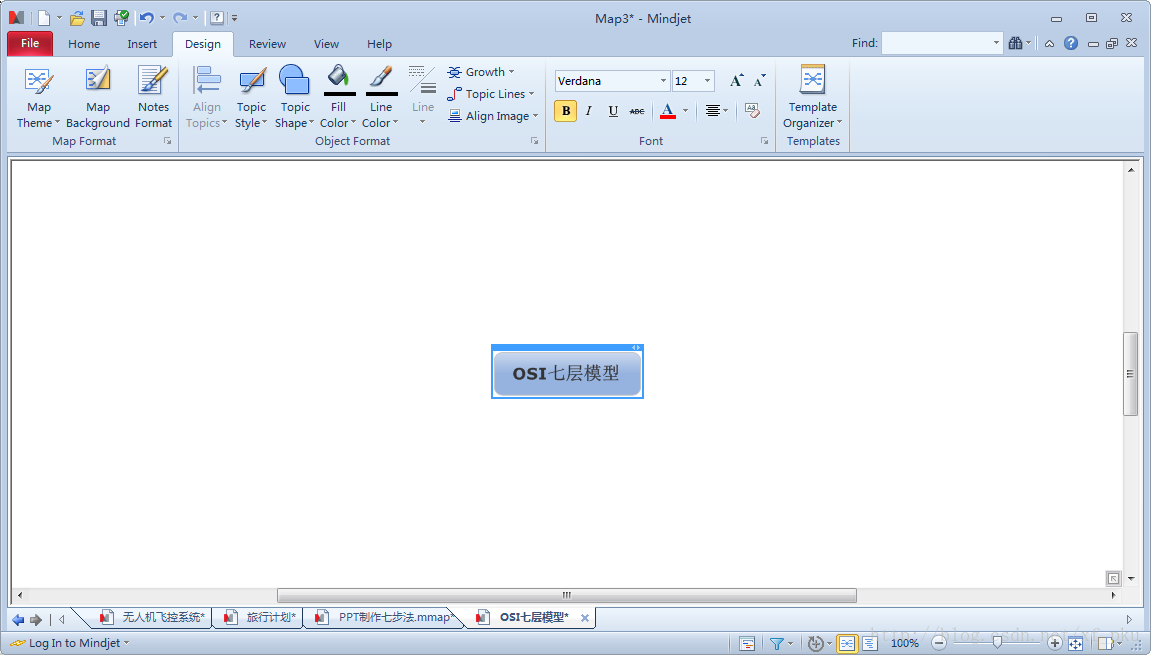Viewport: 1151px width, 655px height.
Task: Expand the Object Format dialog launcher
Action: 534,141
